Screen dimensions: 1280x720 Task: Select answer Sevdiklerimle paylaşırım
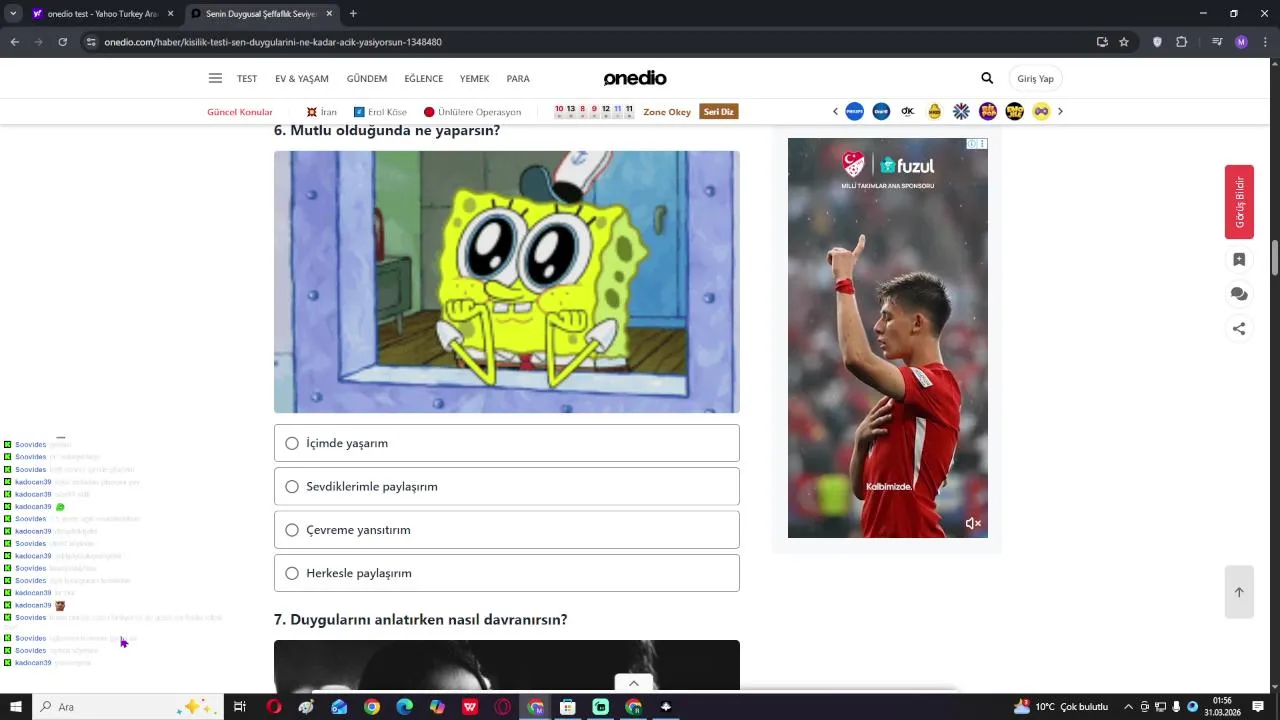(x=507, y=486)
